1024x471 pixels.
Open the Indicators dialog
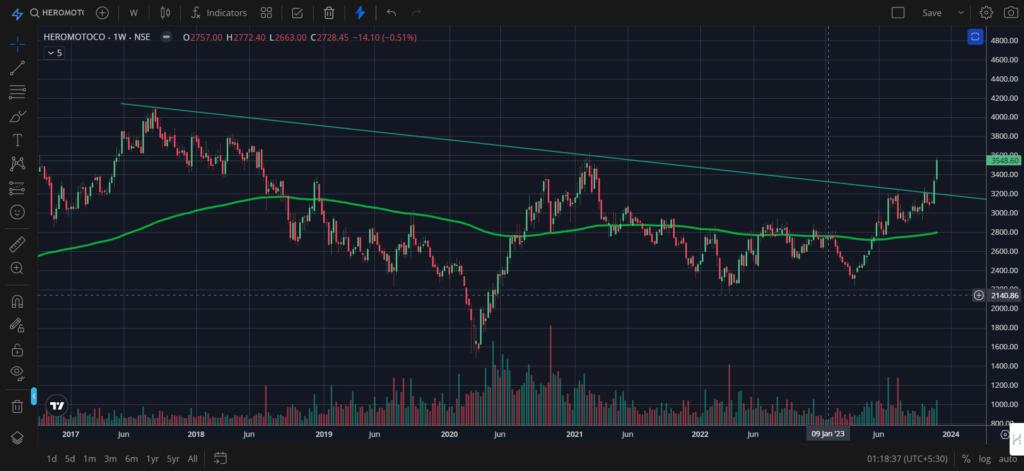[x=219, y=12]
